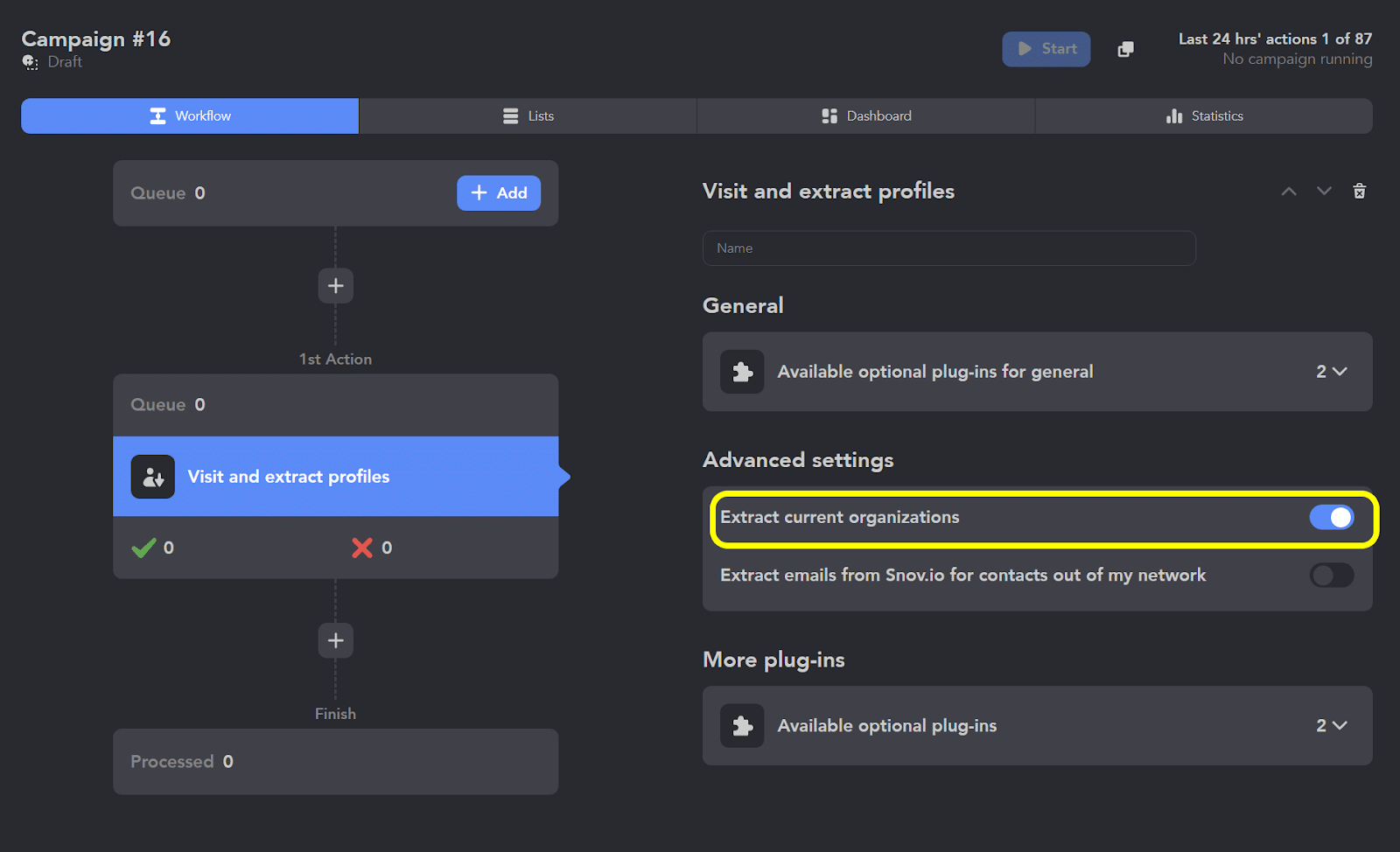This screenshot has width=1400, height=852.
Task: Enable Extract emails from Snov.io toggle
Action: click(x=1331, y=575)
